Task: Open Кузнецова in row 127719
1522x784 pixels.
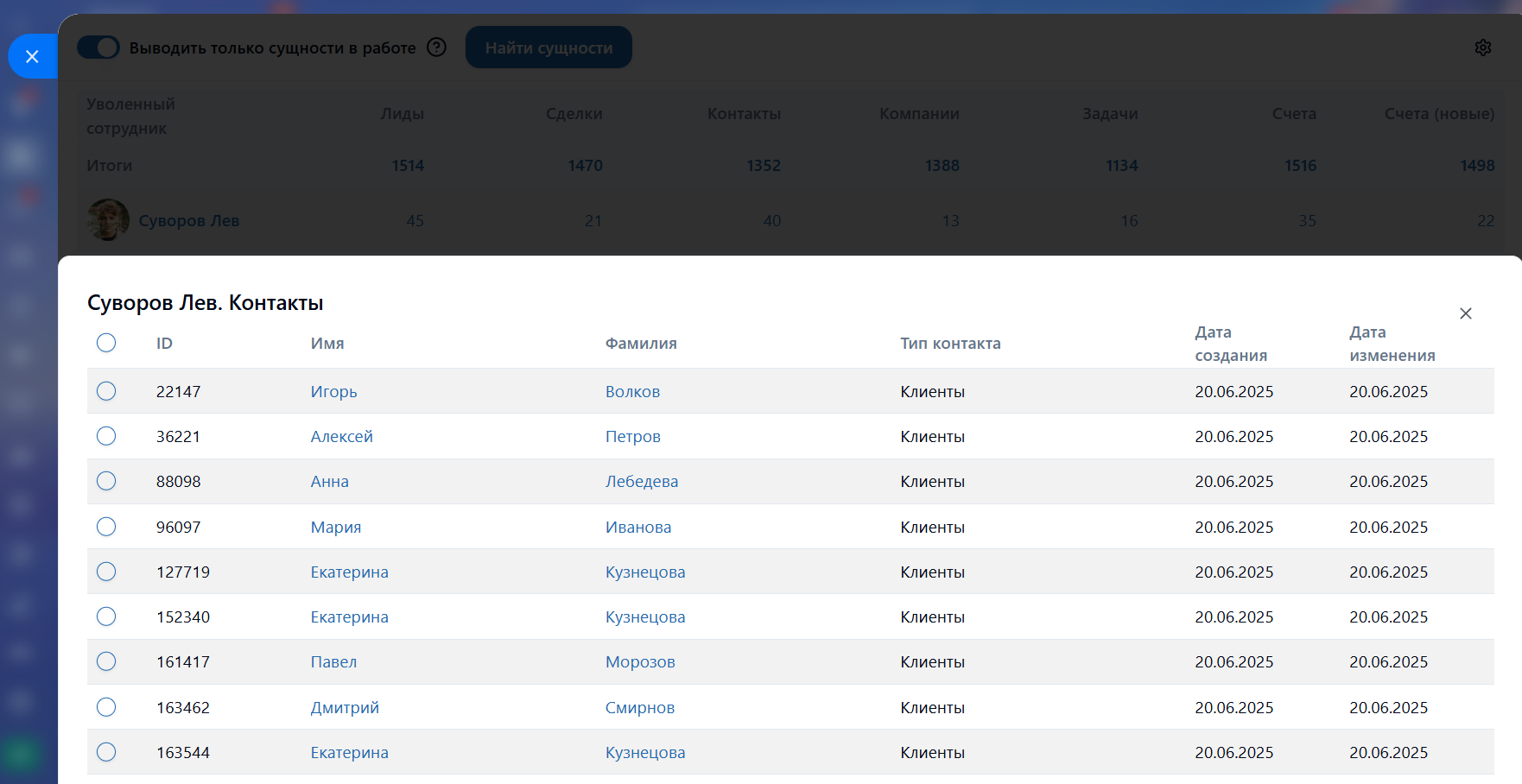Action: coord(645,572)
